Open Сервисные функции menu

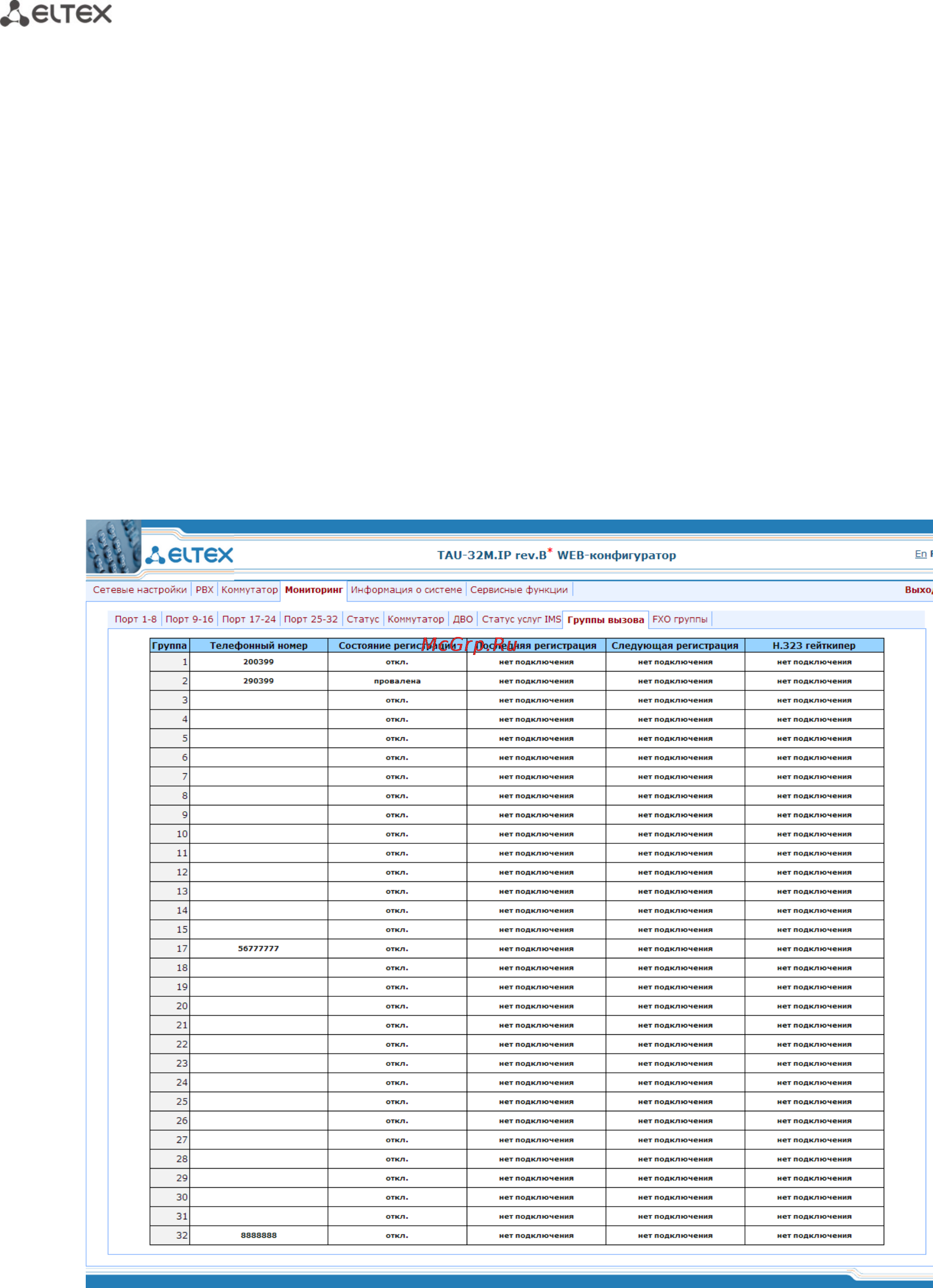pos(519,590)
